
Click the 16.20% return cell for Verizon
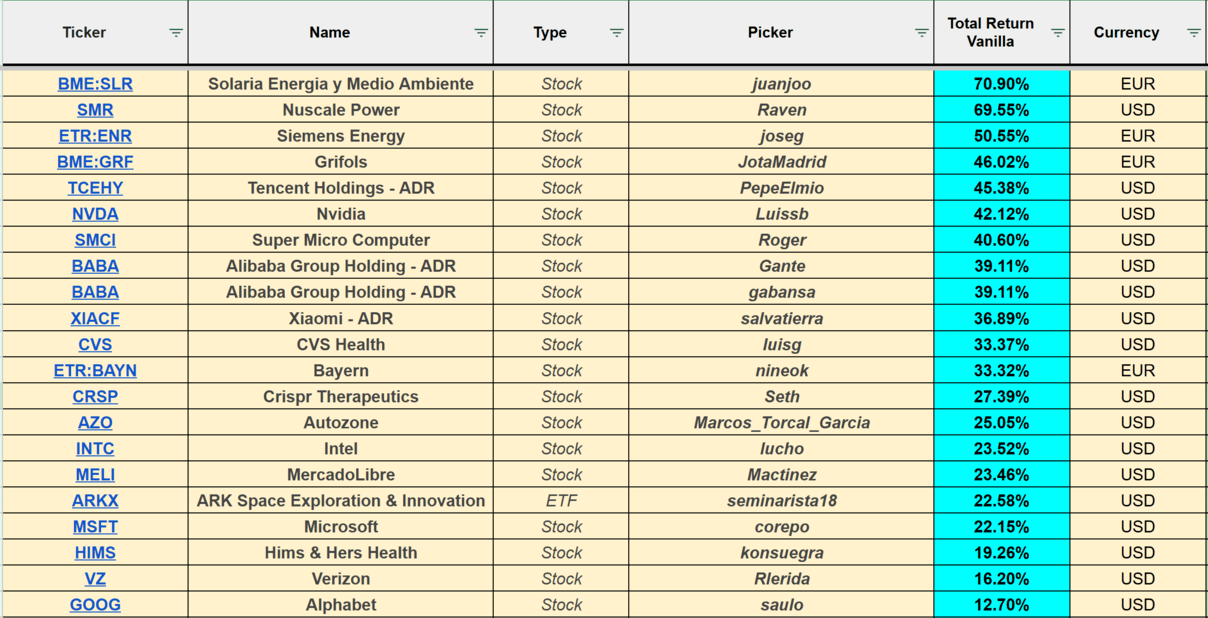click(1001, 579)
